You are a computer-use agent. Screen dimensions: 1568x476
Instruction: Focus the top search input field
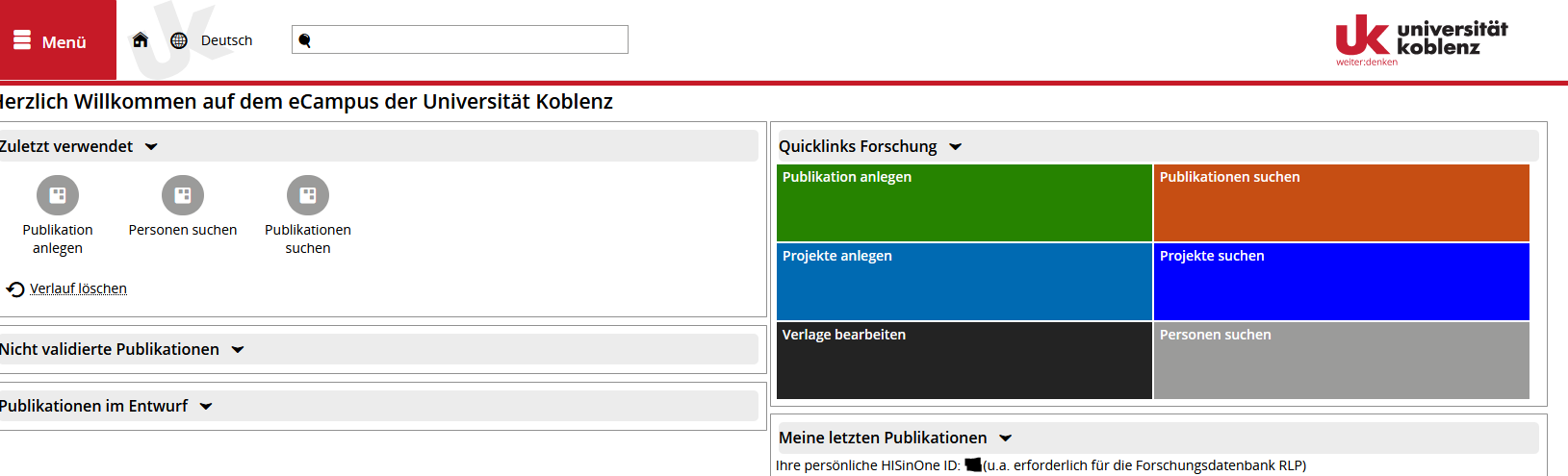pos(460,39)
